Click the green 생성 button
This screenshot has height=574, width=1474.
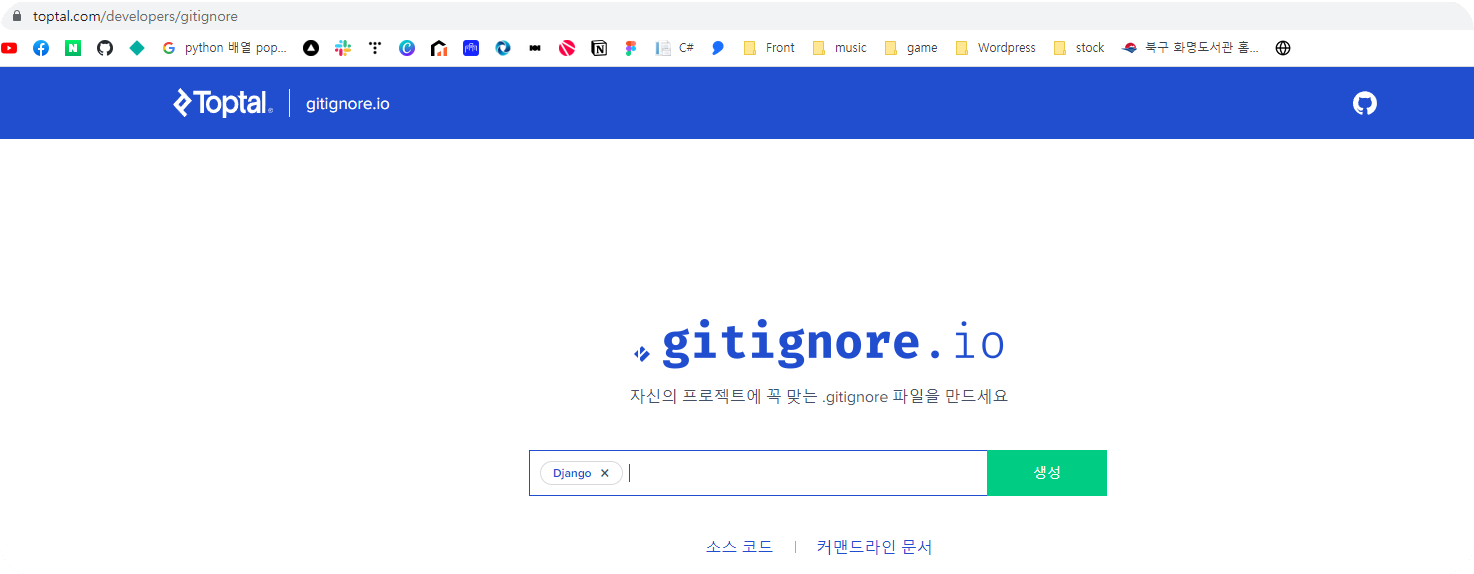(x=1047, y=473)
